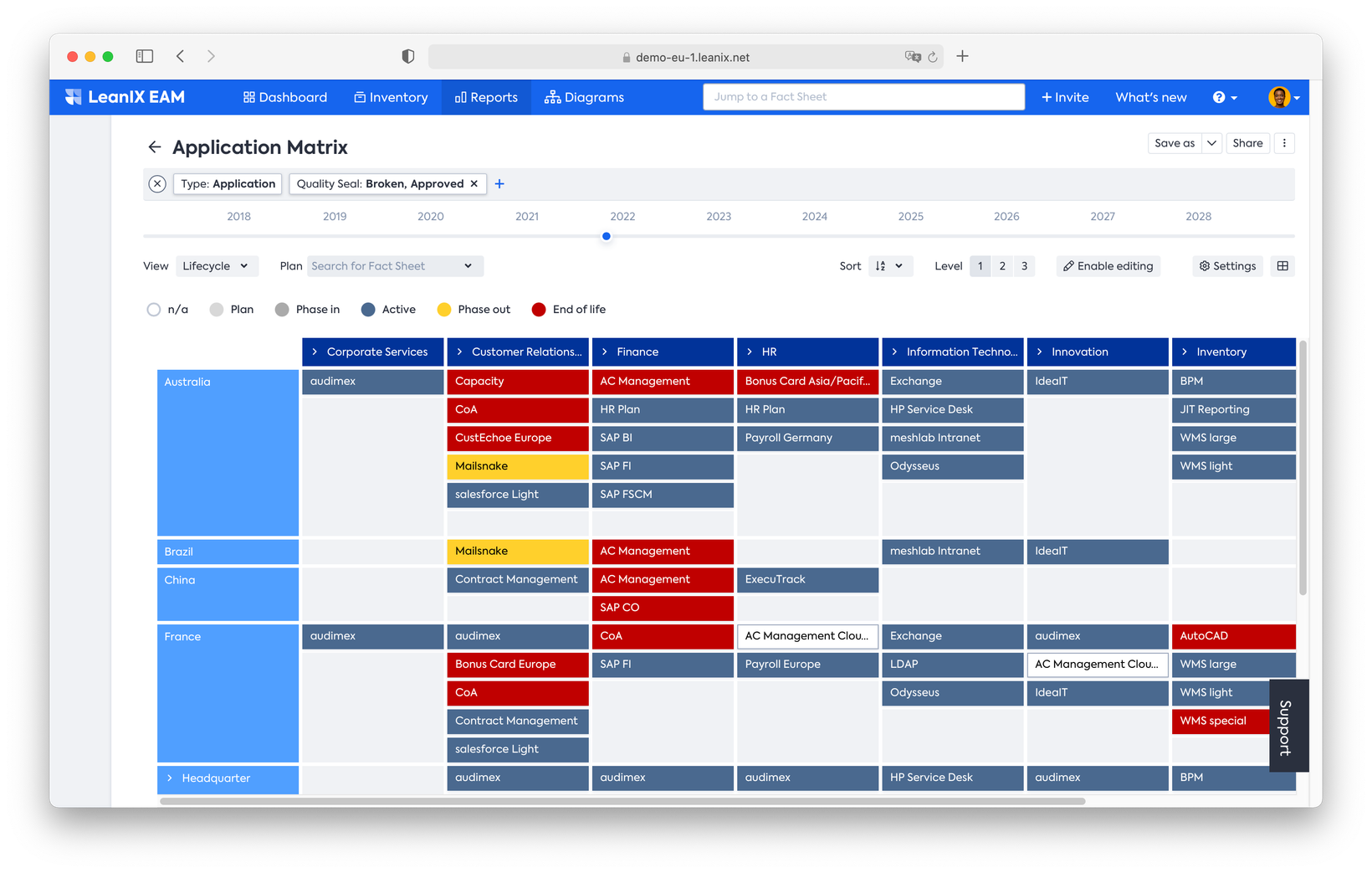
Task: Expand the Customer Relations column
Action: coord(459,352)
